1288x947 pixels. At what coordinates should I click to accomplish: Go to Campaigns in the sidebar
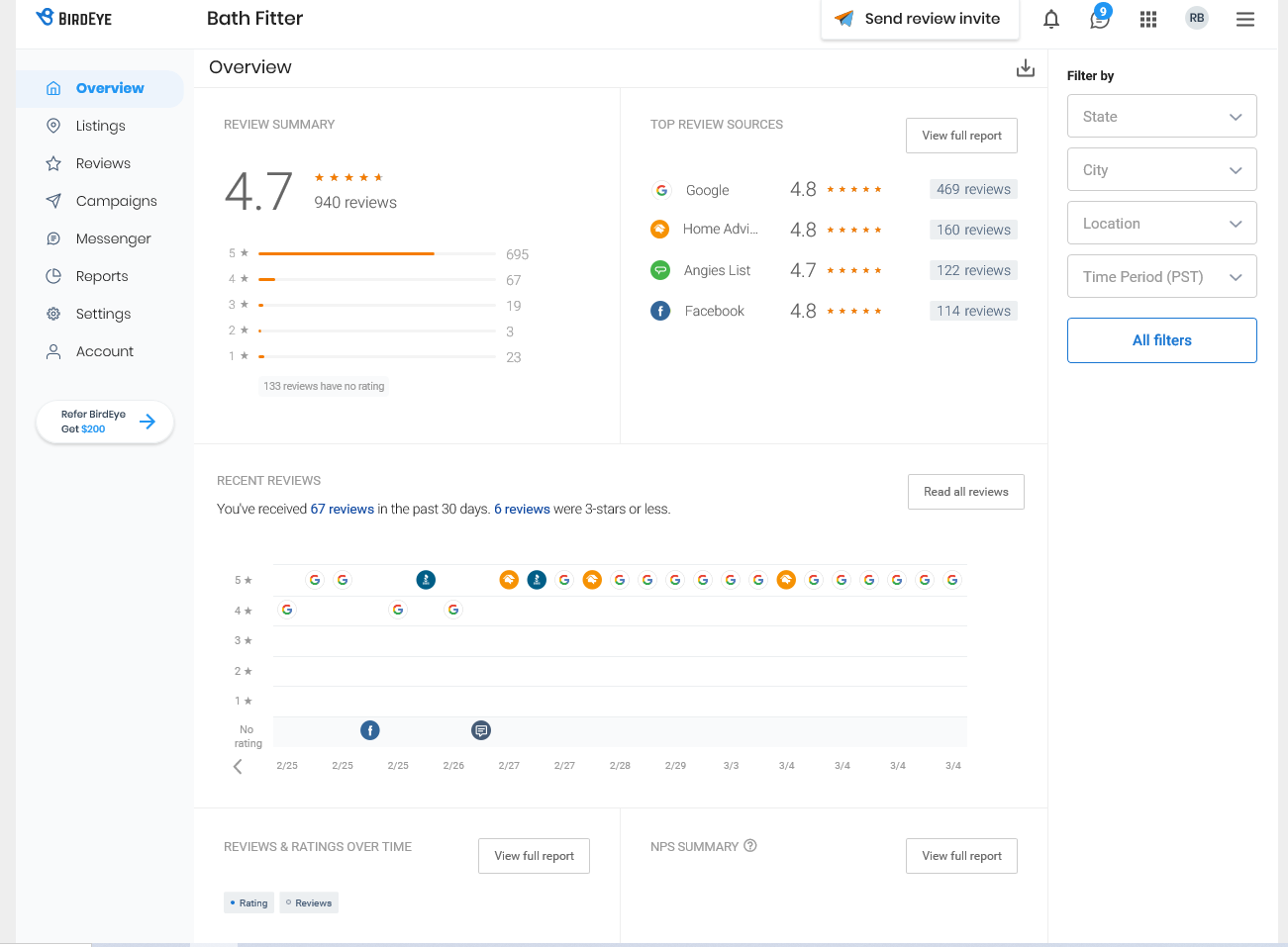point(116,201)
